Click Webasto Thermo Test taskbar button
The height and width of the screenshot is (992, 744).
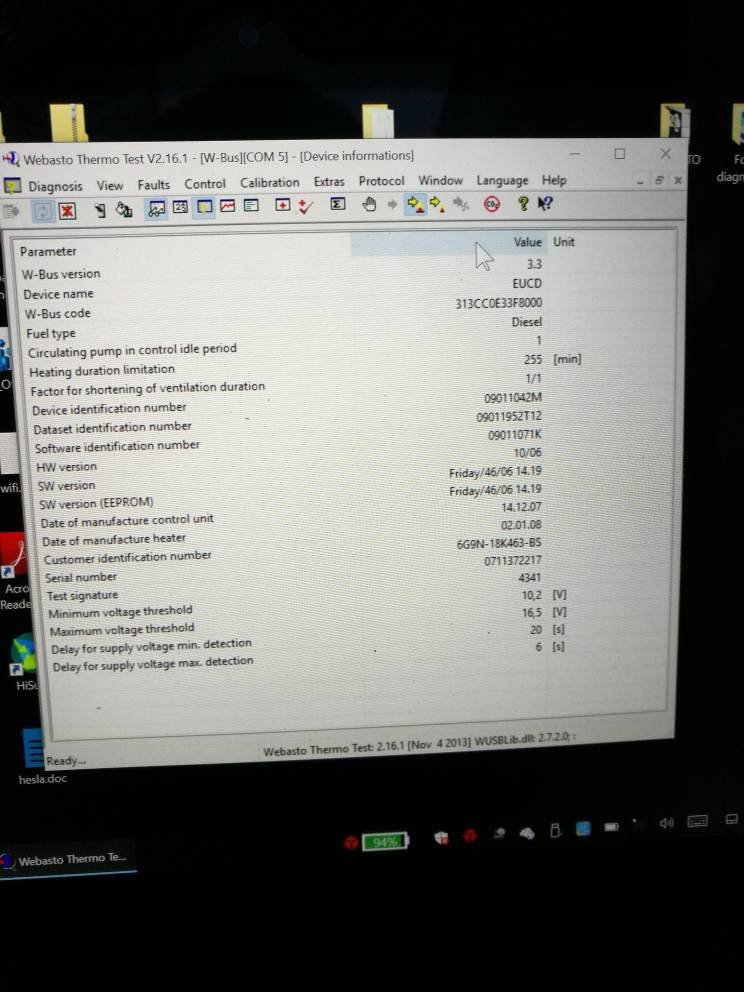tap(68, 859)
